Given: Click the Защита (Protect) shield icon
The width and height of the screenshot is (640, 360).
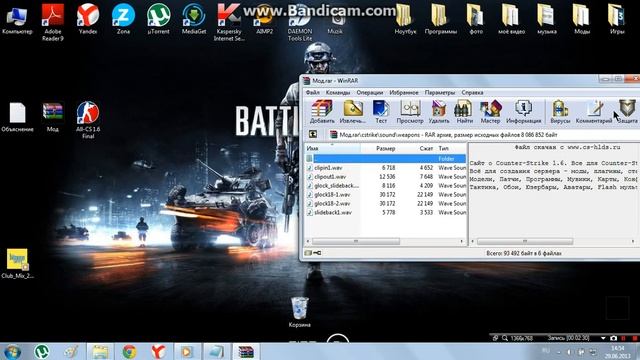Looking at the screenshot, I should (627, 111).
